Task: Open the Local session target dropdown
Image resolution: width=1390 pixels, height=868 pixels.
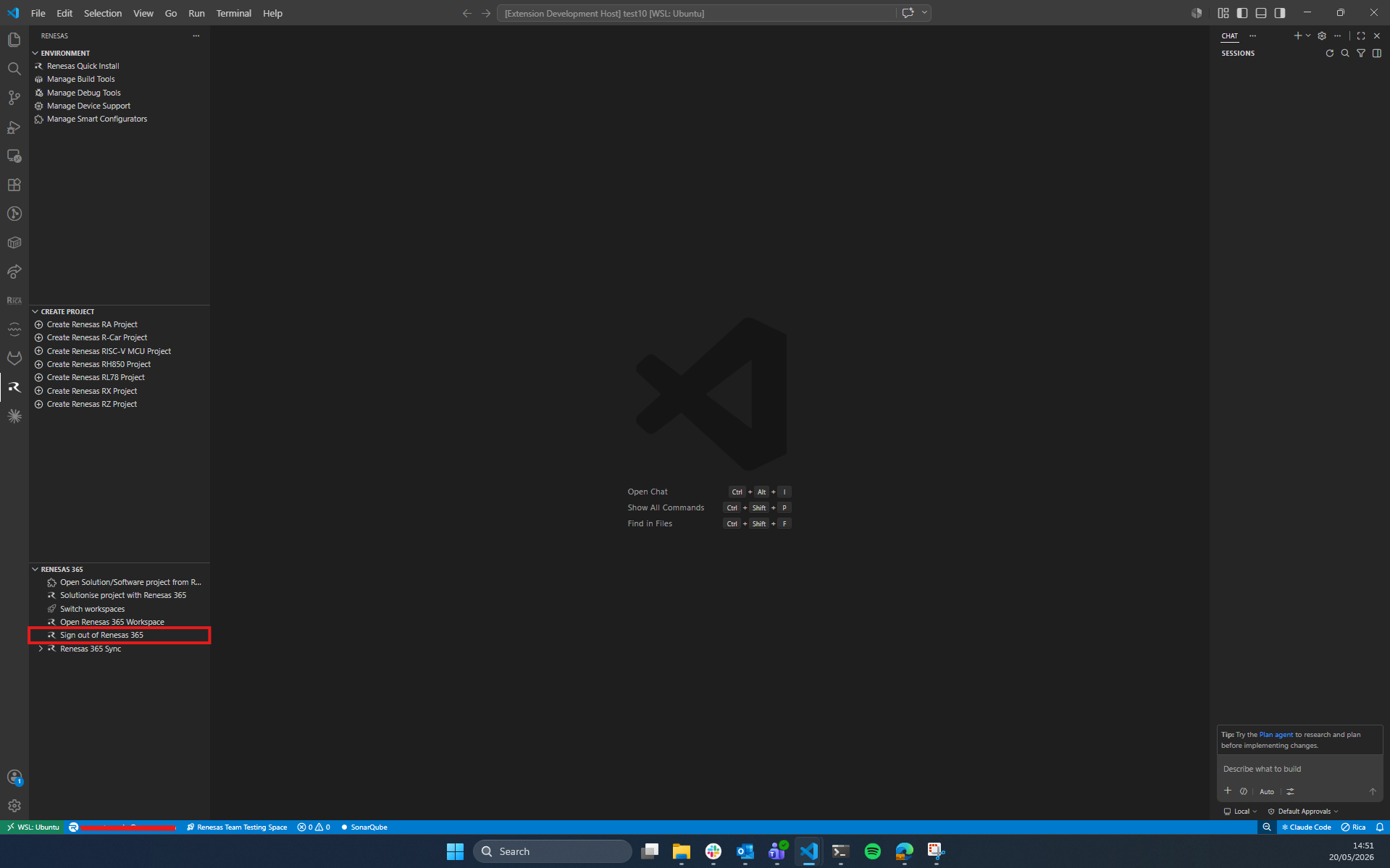Action: pyautogui.click(x=1240, y=811)
